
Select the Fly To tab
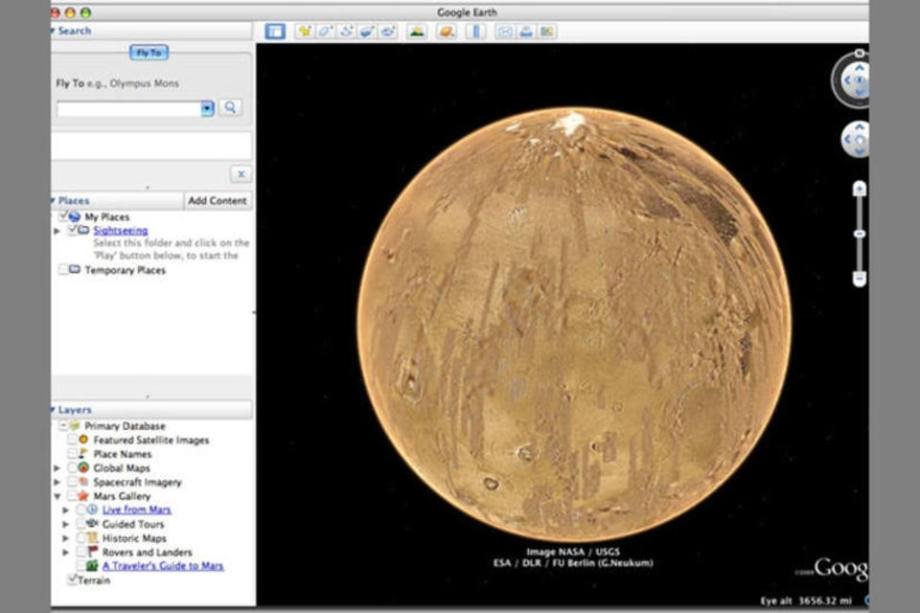pyautogui.click(x=148, y=53)
